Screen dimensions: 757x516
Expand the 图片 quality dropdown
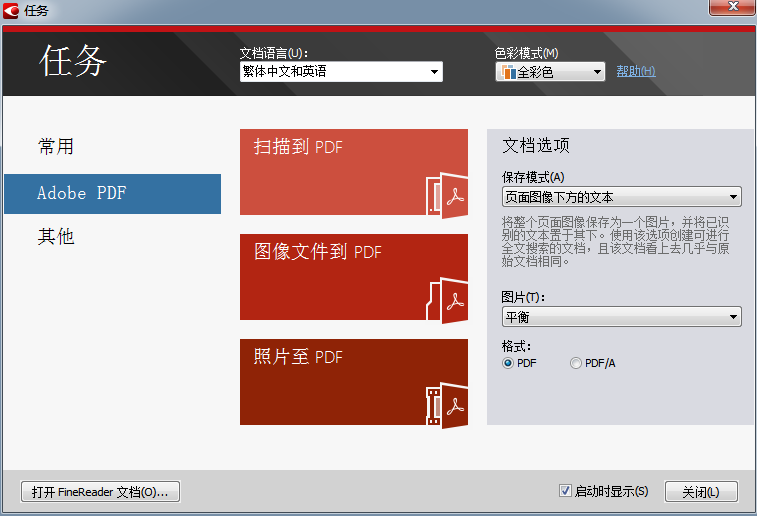(x=621, y=317)
